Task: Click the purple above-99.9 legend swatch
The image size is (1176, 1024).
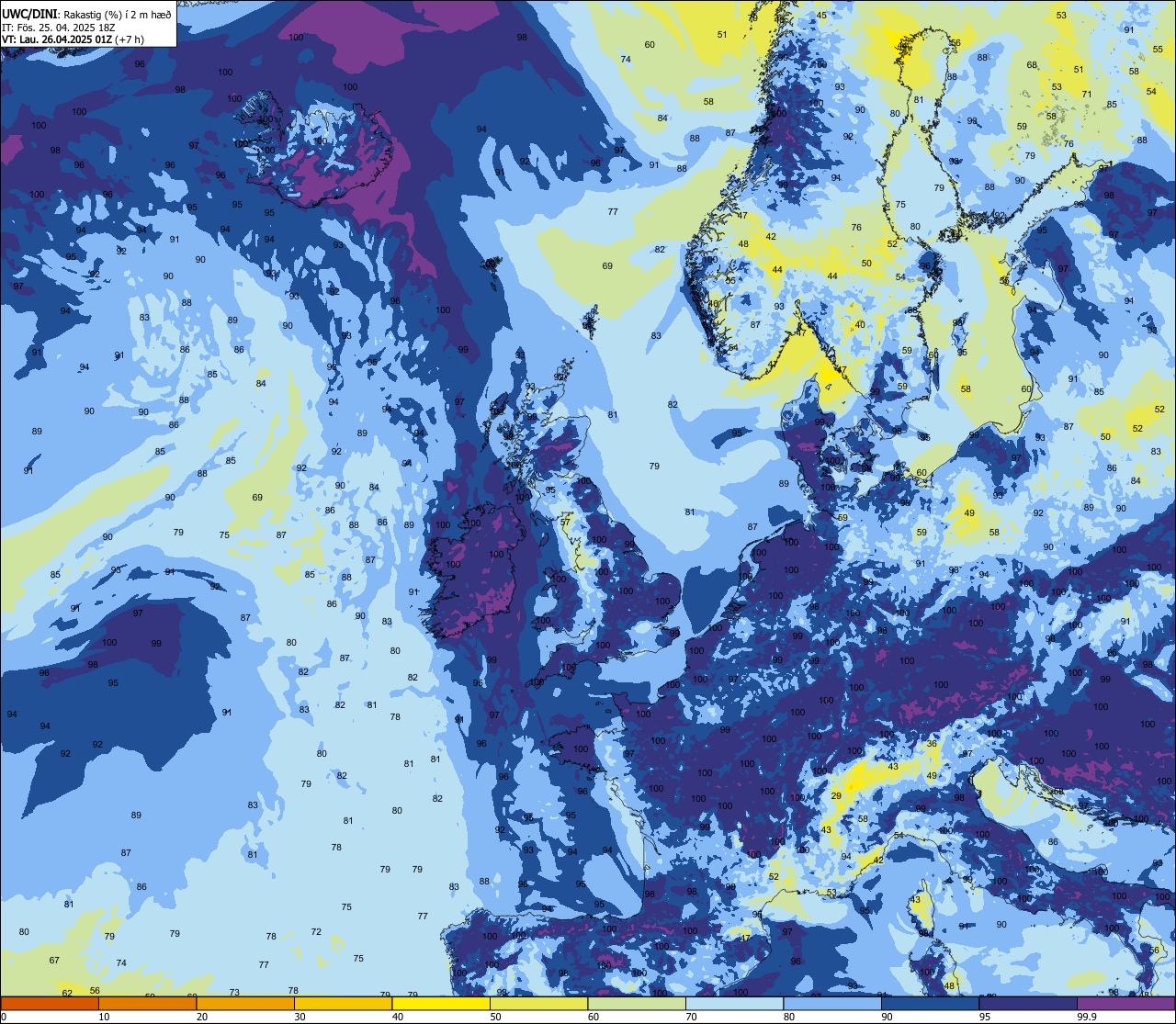Action: click(x=1125, y=1003)
